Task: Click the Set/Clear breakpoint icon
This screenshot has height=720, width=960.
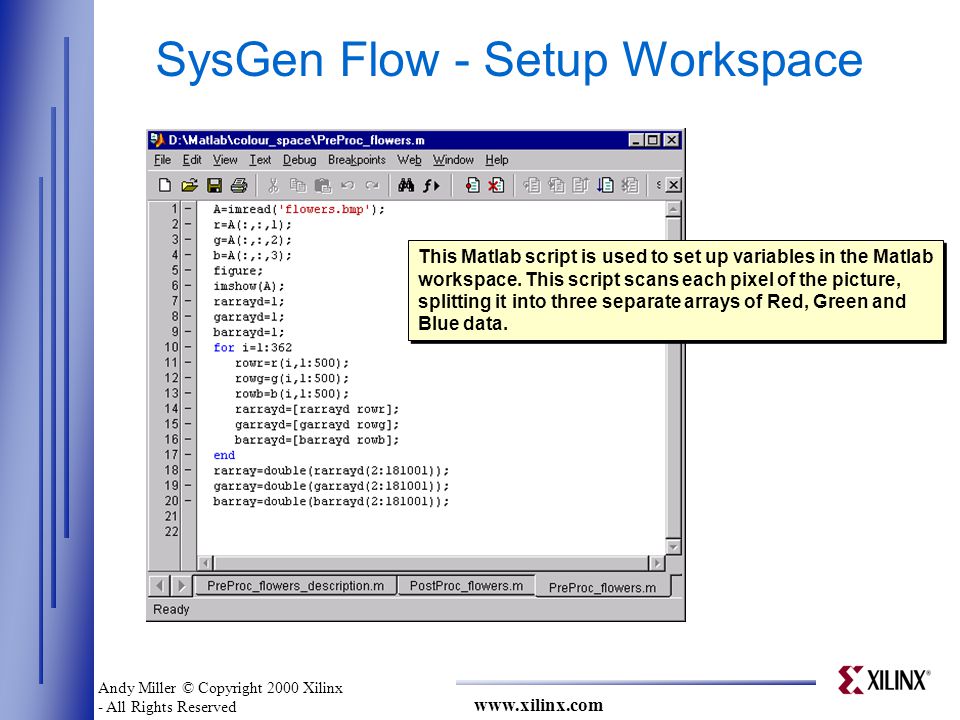Action: point(472,185)
